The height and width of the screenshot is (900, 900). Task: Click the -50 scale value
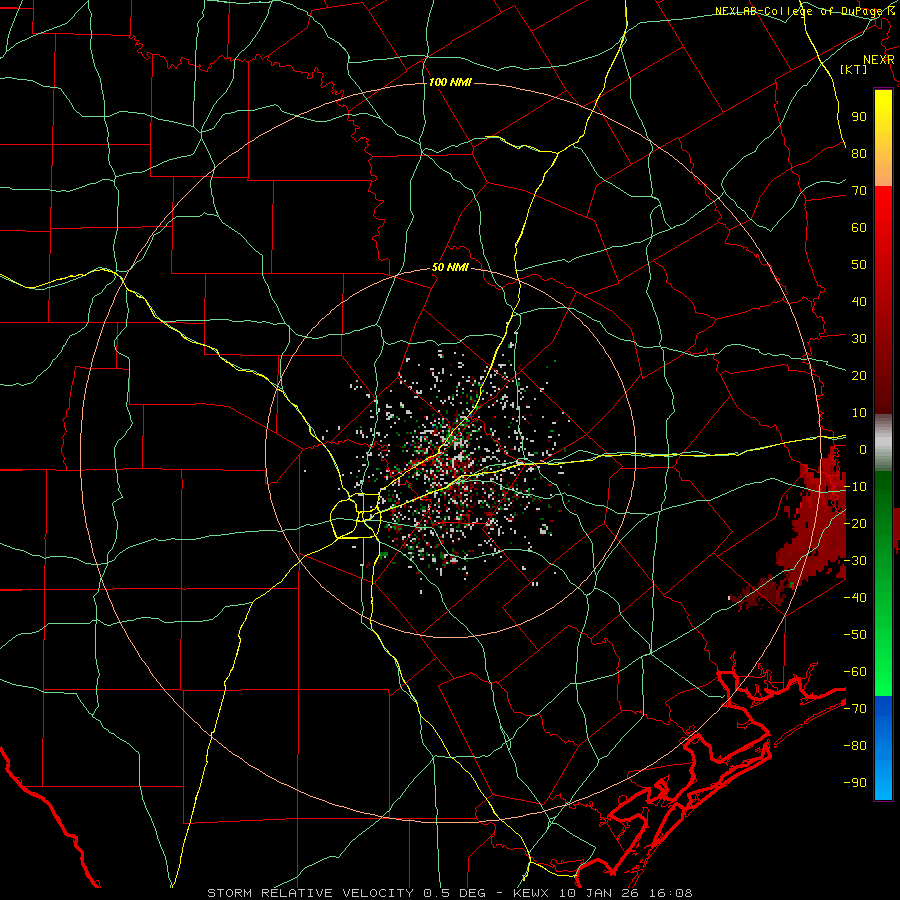(x=855, y=635)
